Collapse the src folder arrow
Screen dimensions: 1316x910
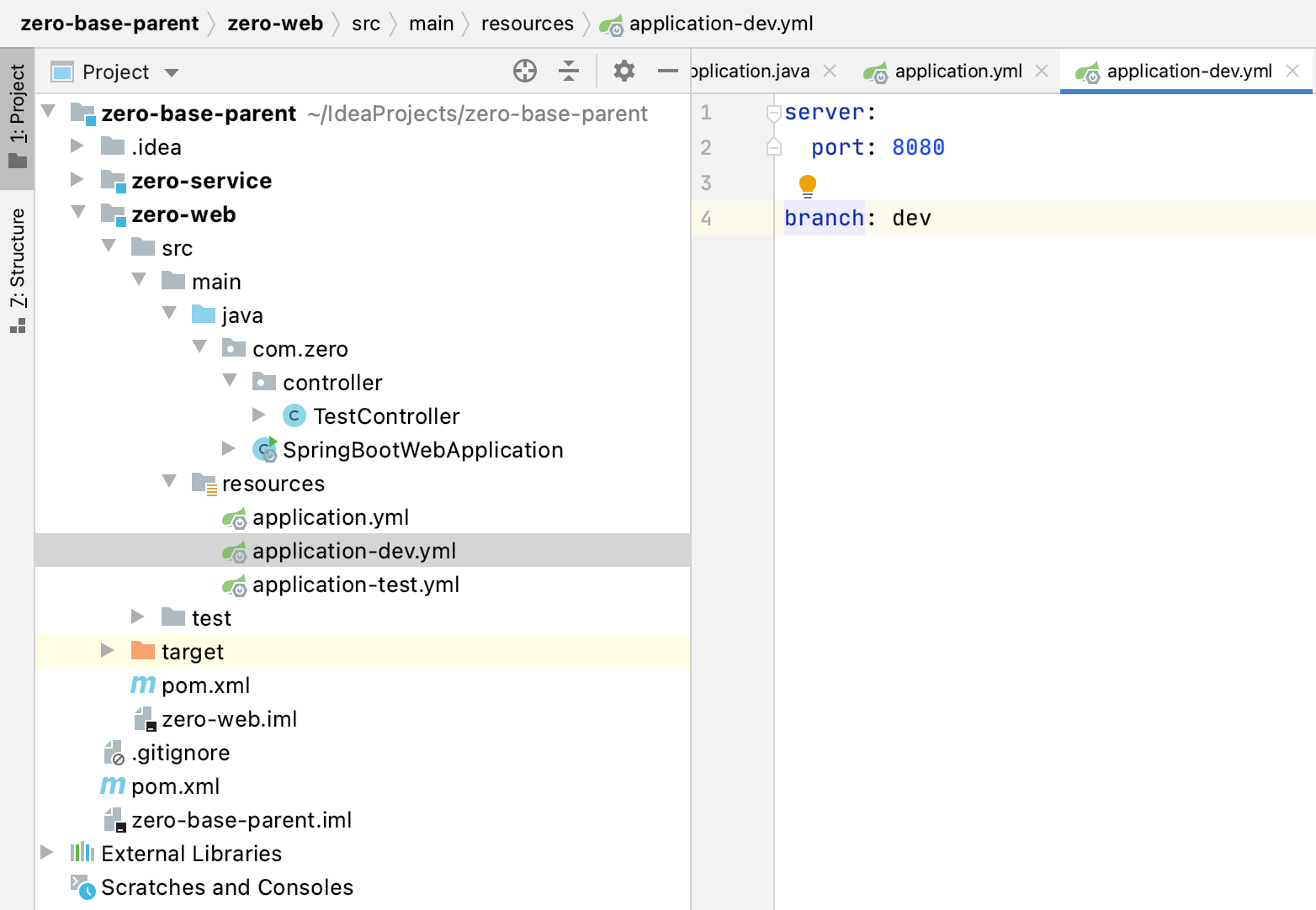tap(109, 246)
